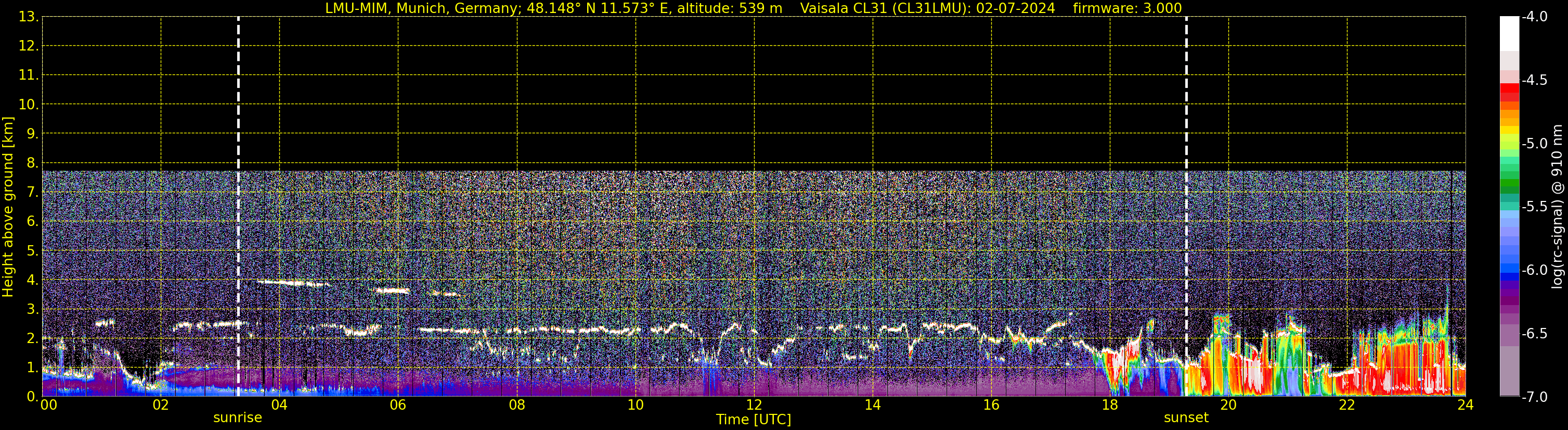Click the y-axis tick label 5
The width and height of the screenshot is (1568, 430).
click(32, 251)
